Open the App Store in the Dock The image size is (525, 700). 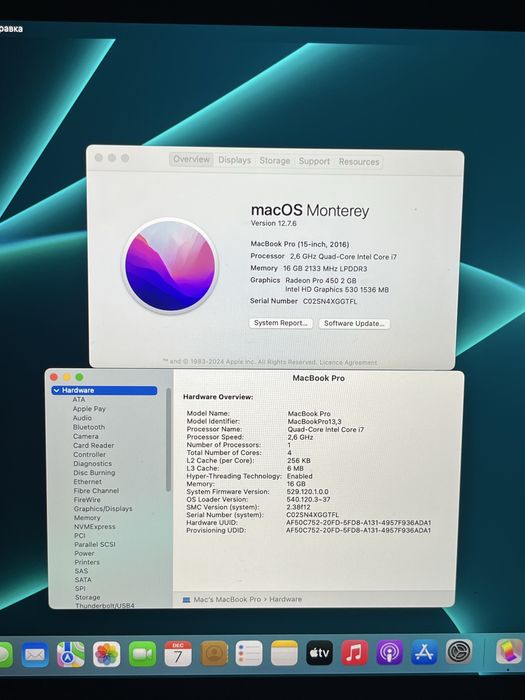point(424,652)
